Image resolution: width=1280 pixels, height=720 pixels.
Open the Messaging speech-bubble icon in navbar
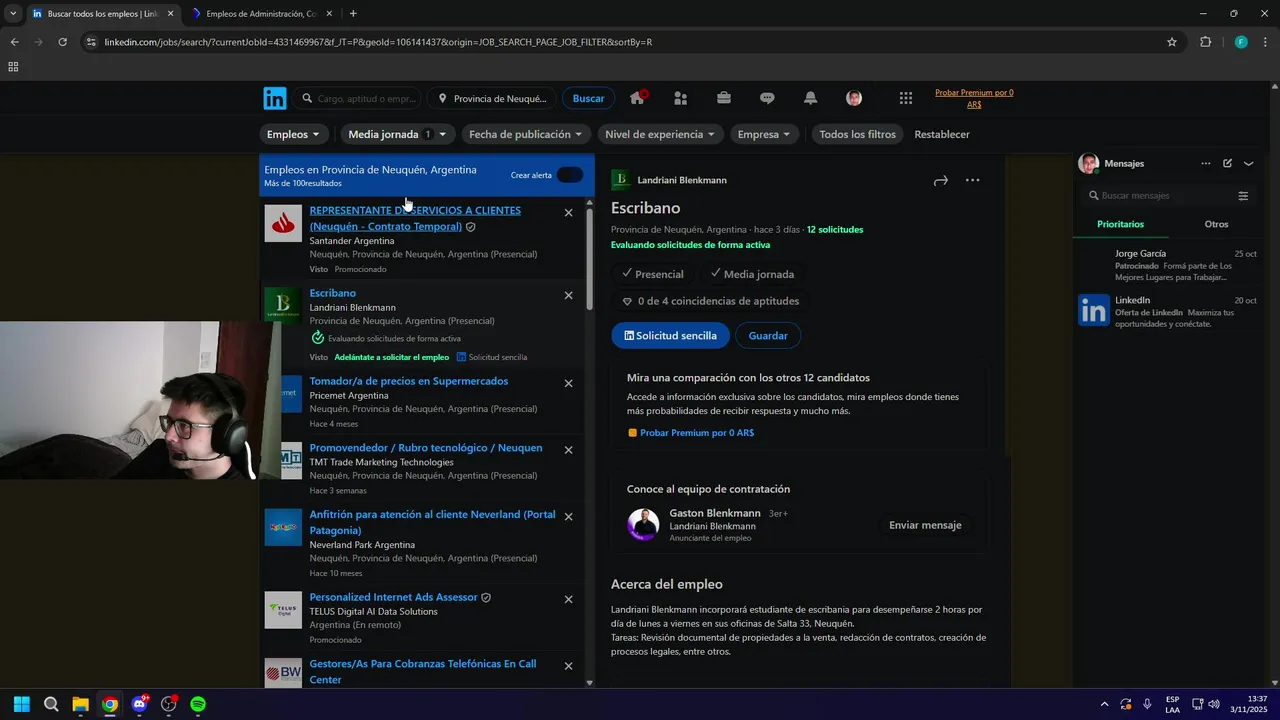point(767,98)
